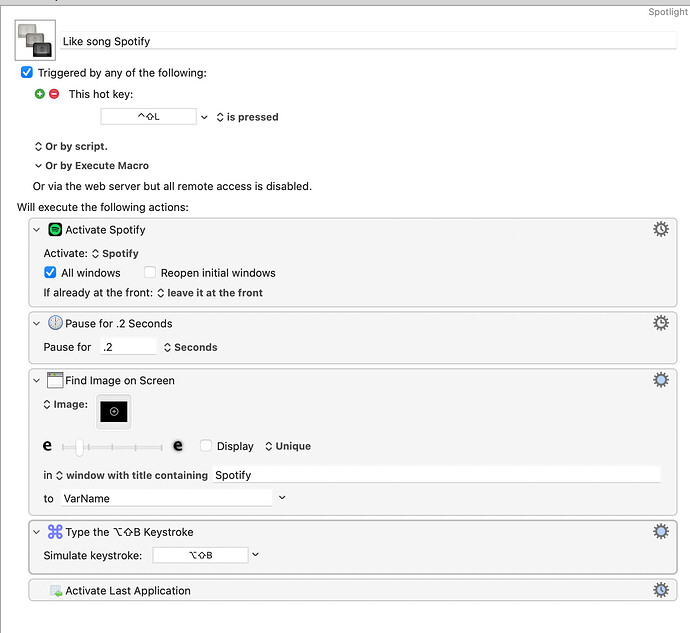The height and width of the screenshot is (633, 690).
Task: Open gear menu for Type Keystroke action
Action: (661, 532)
